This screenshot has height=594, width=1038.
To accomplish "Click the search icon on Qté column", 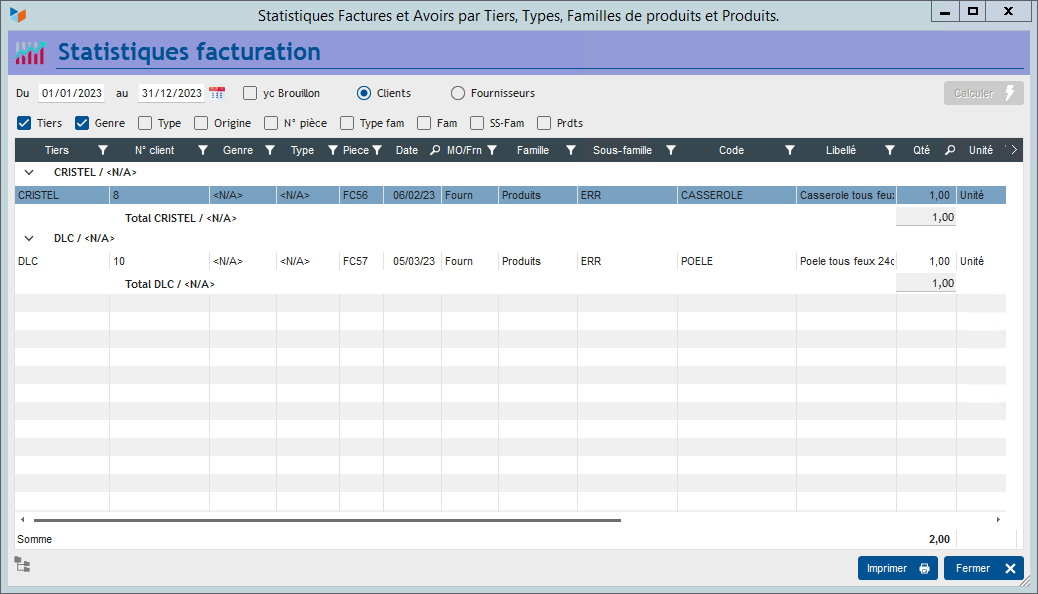I will click(x=950, y=150).
